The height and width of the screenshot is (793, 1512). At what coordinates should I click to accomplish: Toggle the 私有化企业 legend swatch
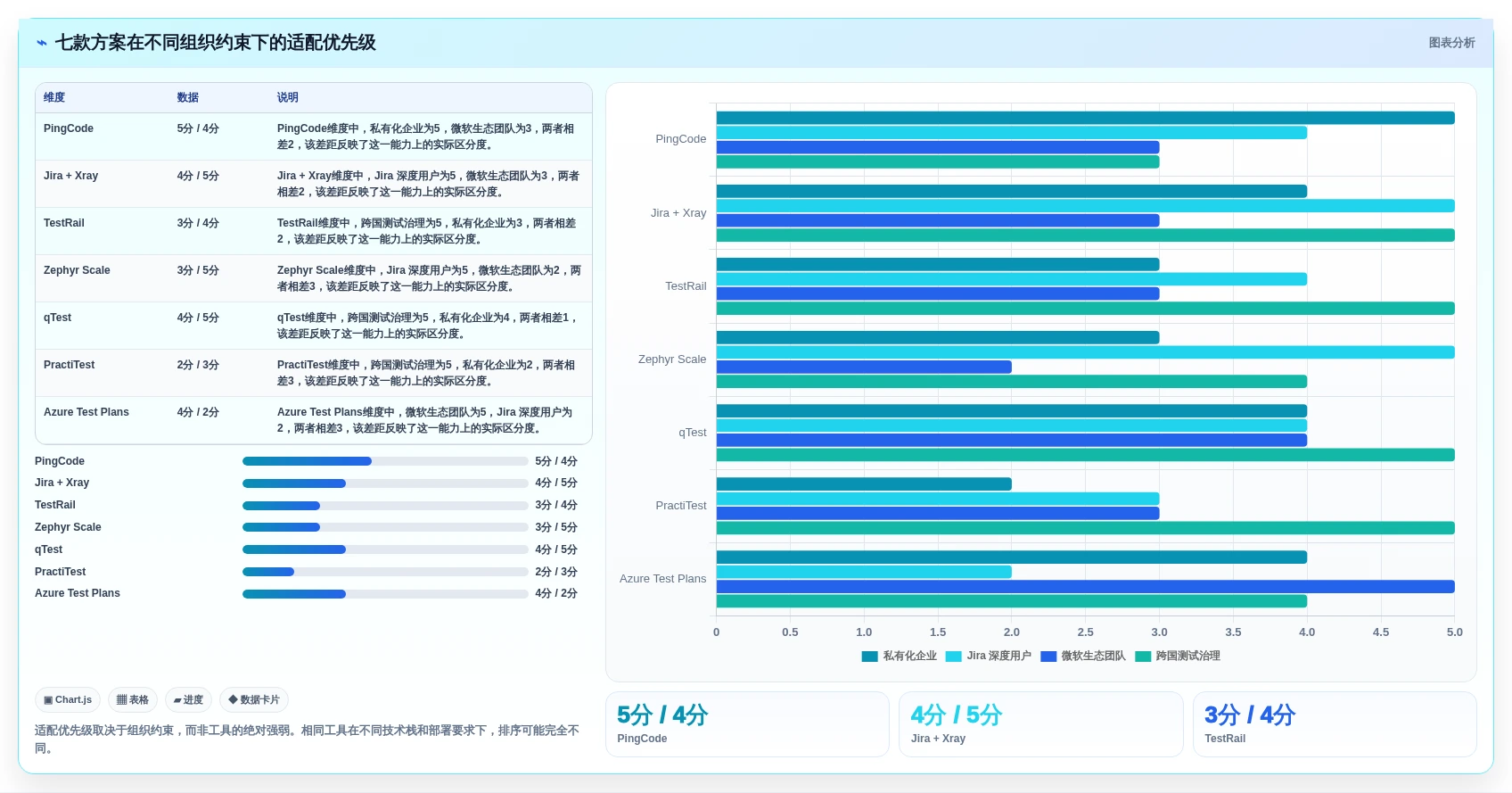(870, 657)
